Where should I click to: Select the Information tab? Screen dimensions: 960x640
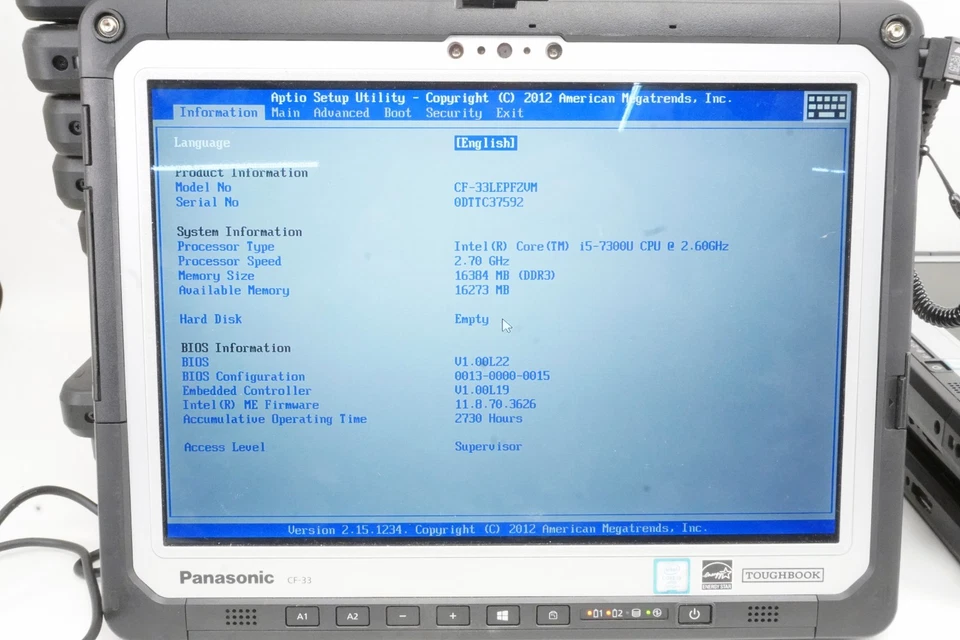coord(219,112)
